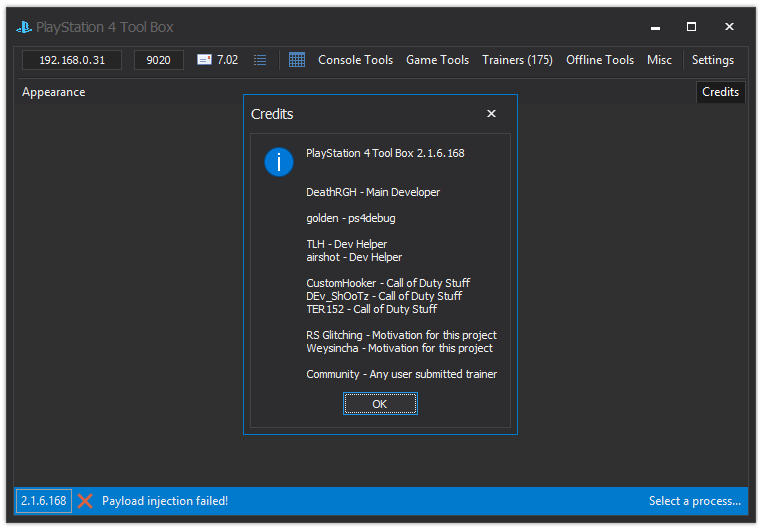Viewport: 758px width, 530px height.
Task: Click the IP address field 192.168.0.31
Action: click(x=72, y=60)
